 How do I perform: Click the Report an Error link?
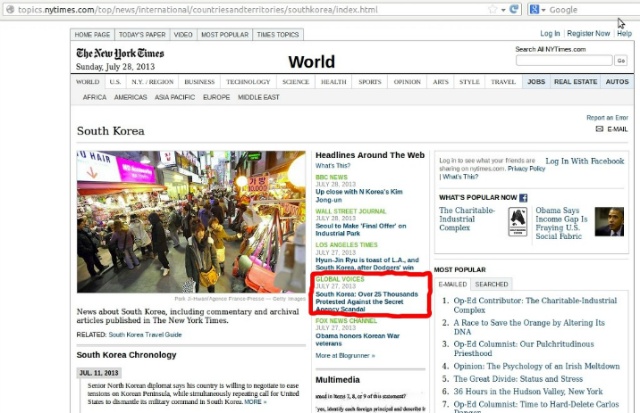[x=607, y=118]
